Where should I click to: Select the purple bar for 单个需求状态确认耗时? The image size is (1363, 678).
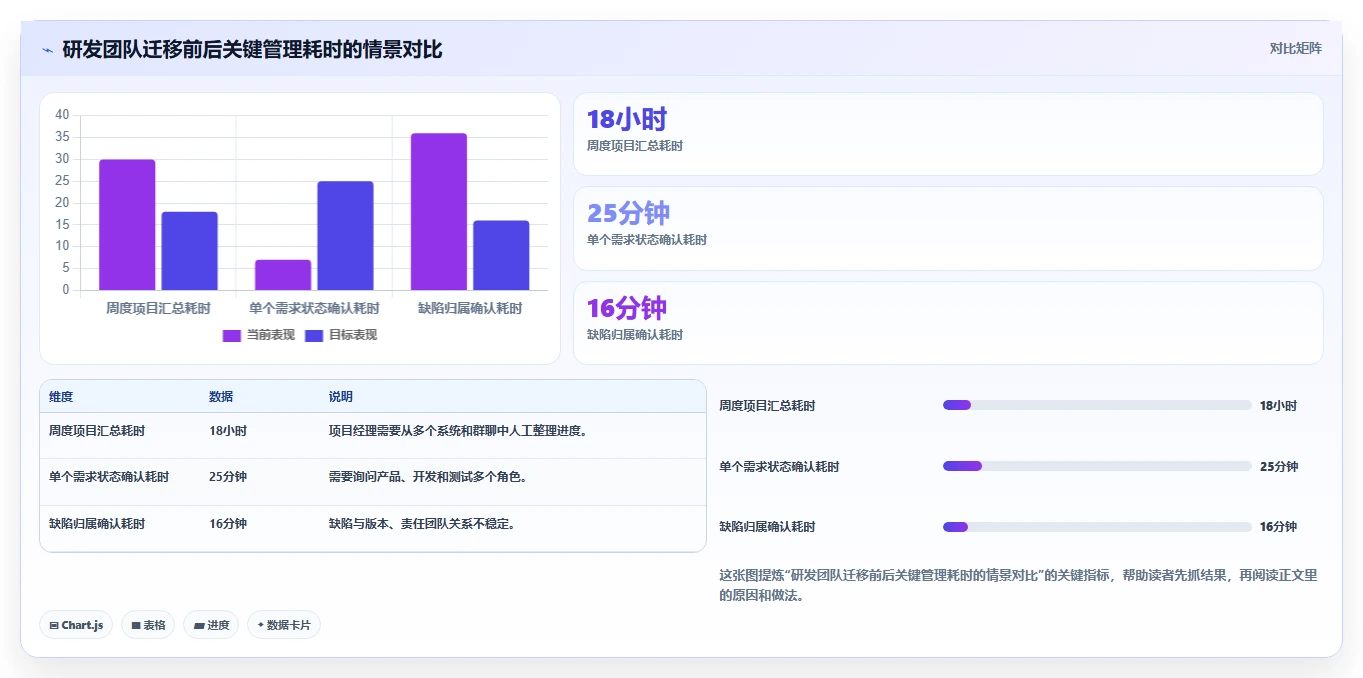click(x=283, y=275)
